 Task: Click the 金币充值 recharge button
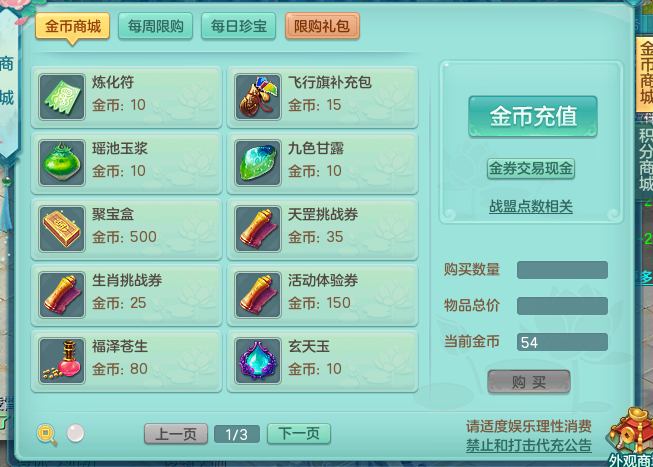click(x=533, y=117)
